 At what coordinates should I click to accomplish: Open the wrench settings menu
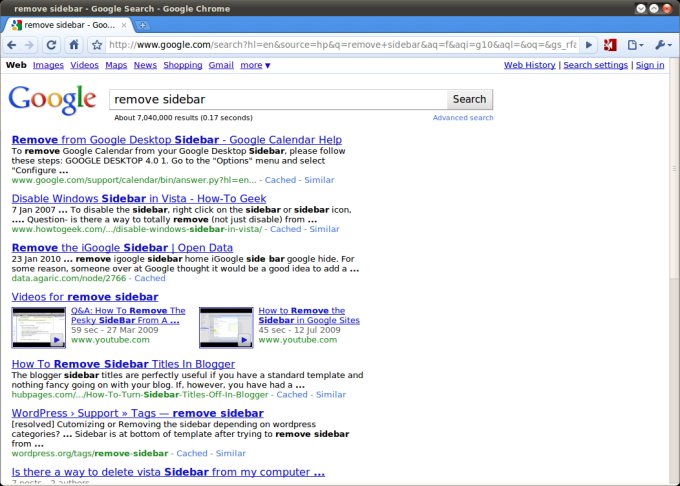coord(663,45)
